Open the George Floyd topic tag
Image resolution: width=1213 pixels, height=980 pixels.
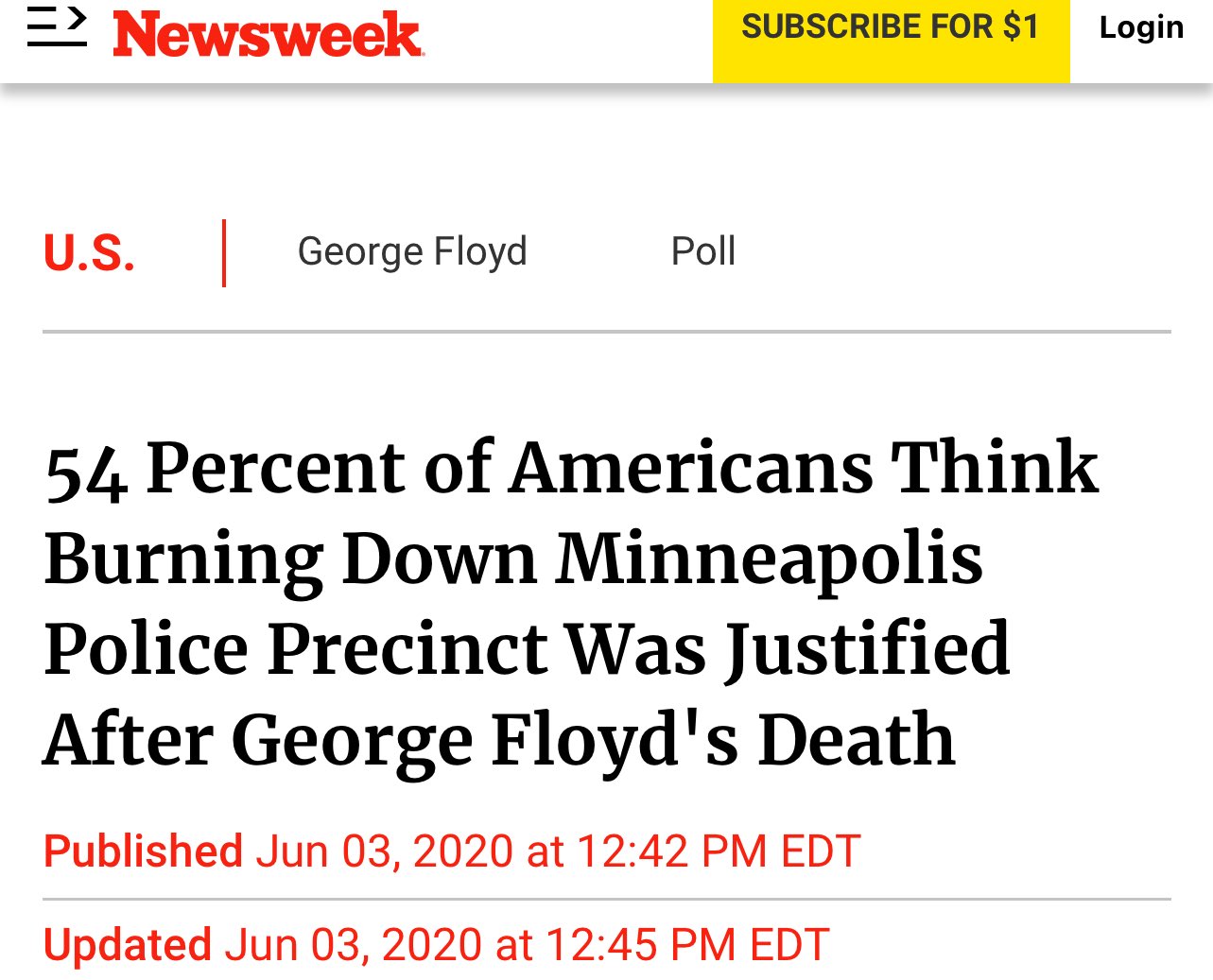click(x=412, y=251)
